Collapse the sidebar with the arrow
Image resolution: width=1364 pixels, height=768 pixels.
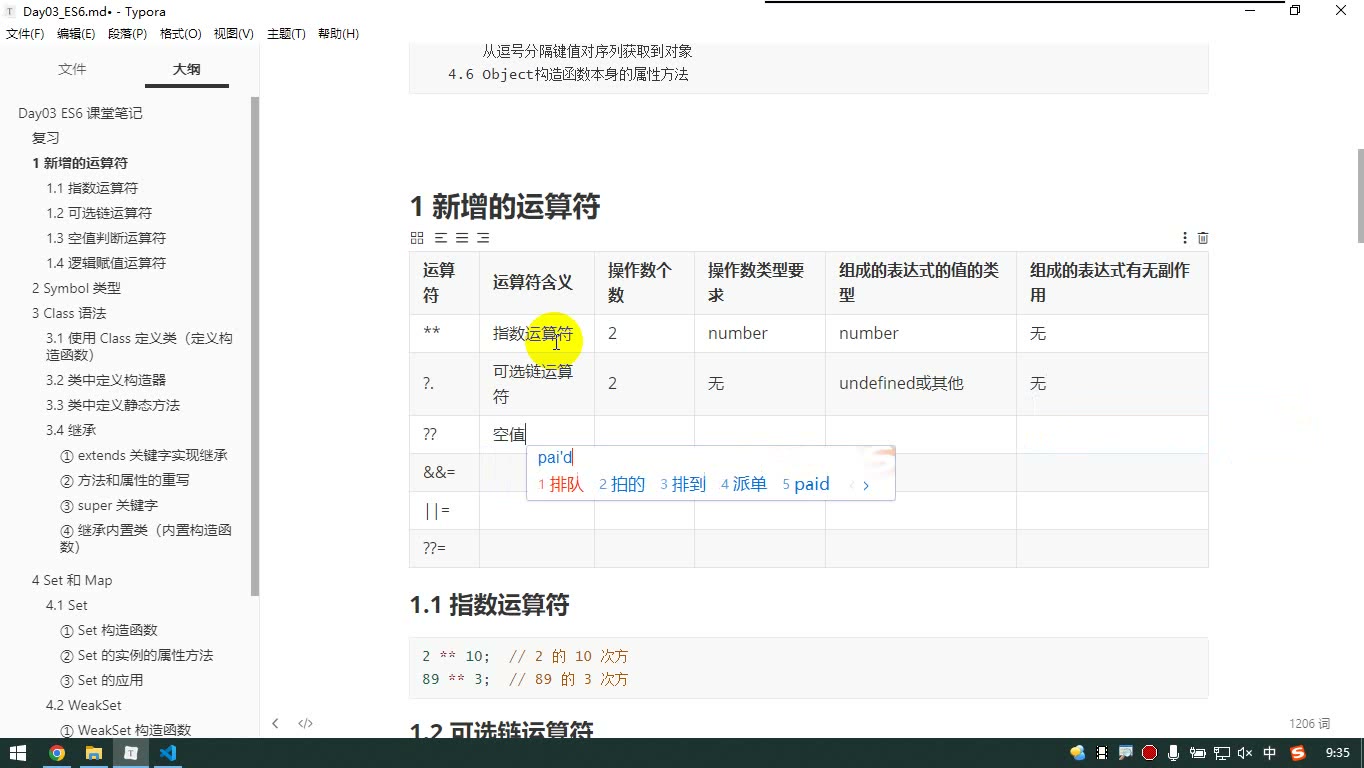click(x=276, y=723)
